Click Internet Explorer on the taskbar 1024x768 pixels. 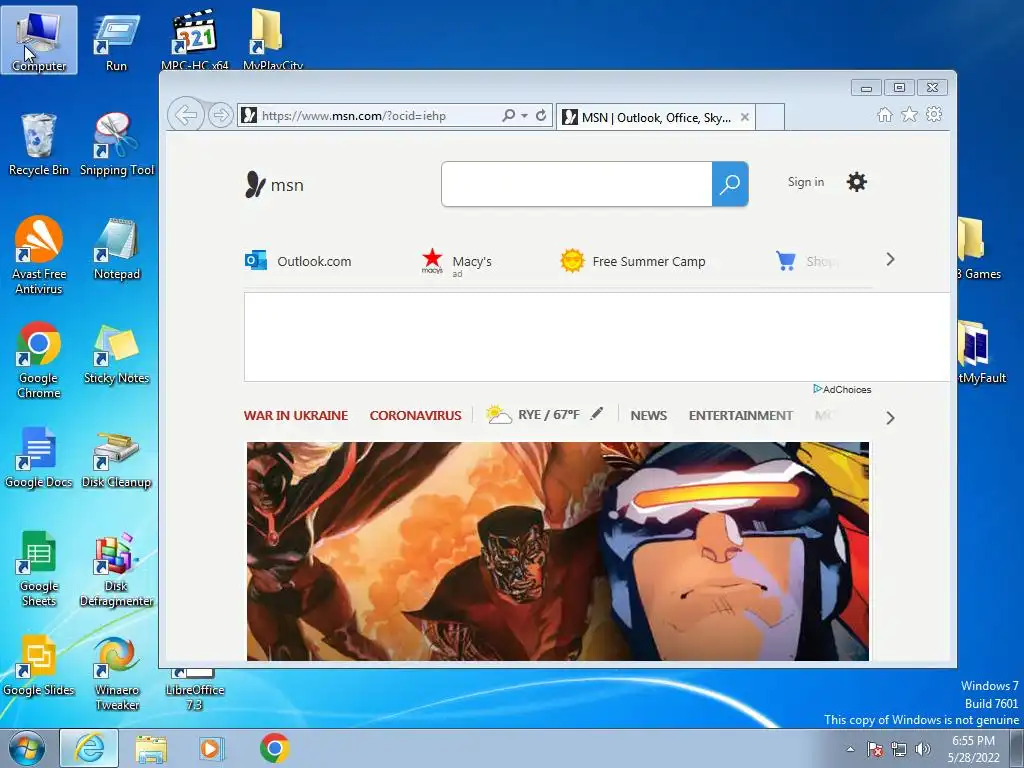[x=89, y=748]
